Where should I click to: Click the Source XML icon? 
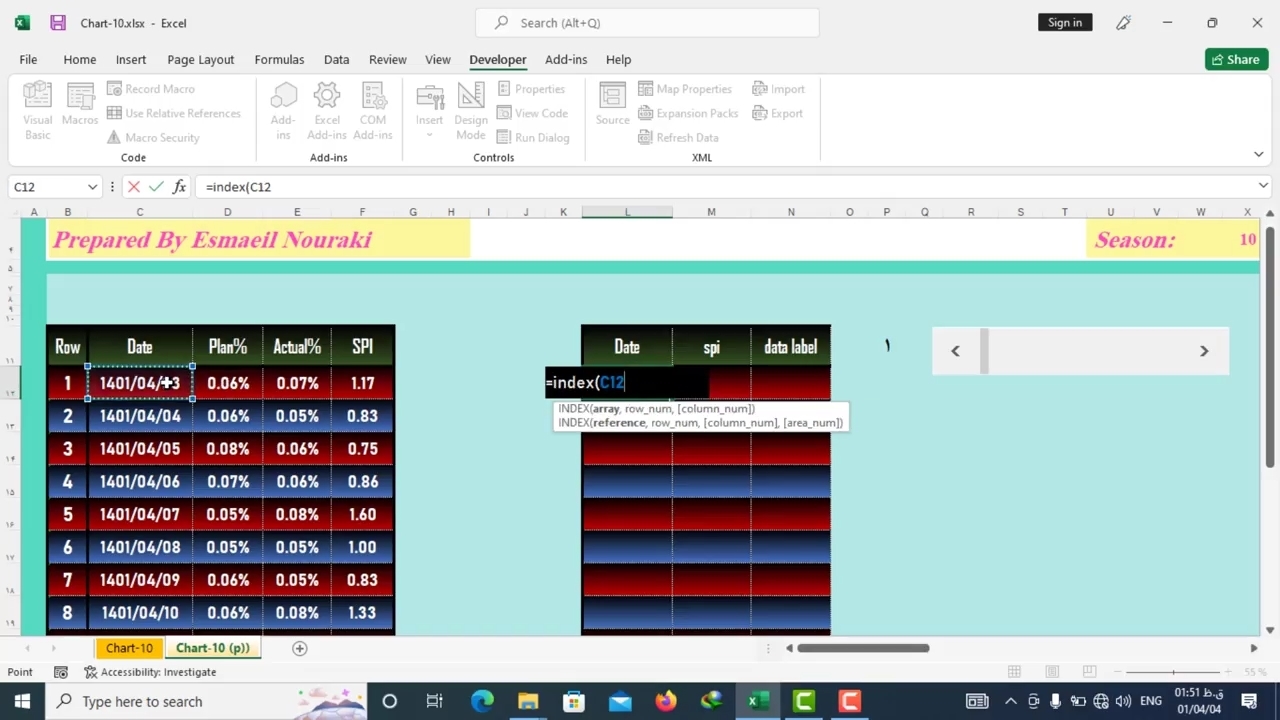612,105
